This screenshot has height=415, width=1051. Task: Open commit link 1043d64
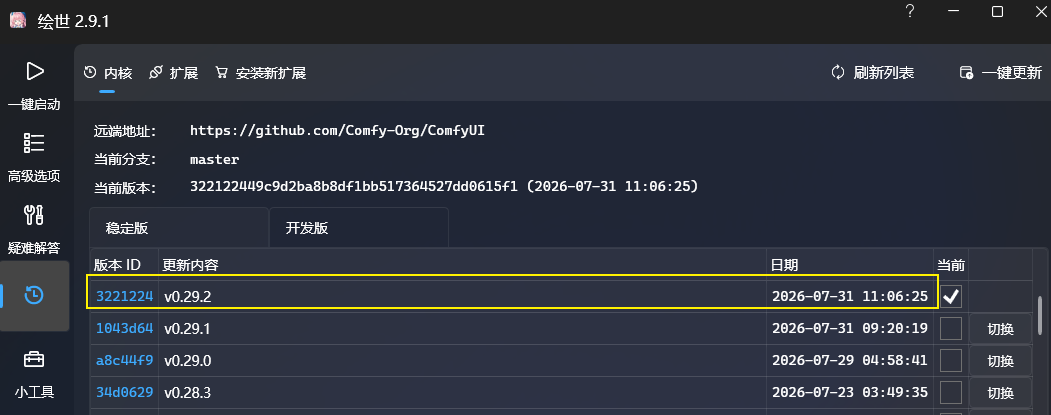(x=125, y=329)
